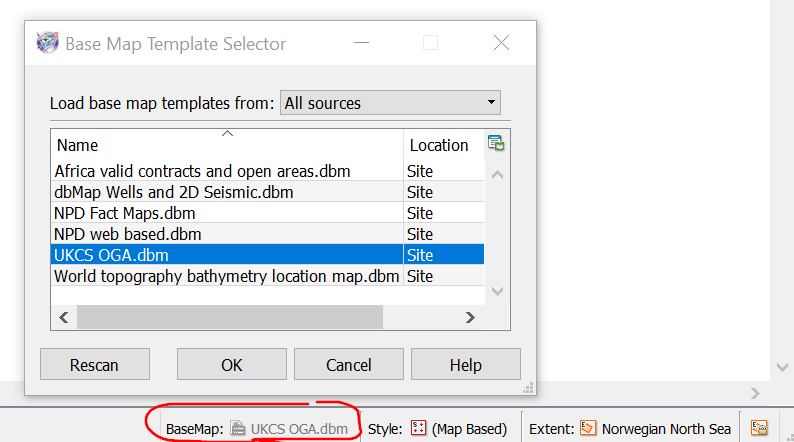
Task: Click the Style map-based icon in status bar
Action: point(418,428)
